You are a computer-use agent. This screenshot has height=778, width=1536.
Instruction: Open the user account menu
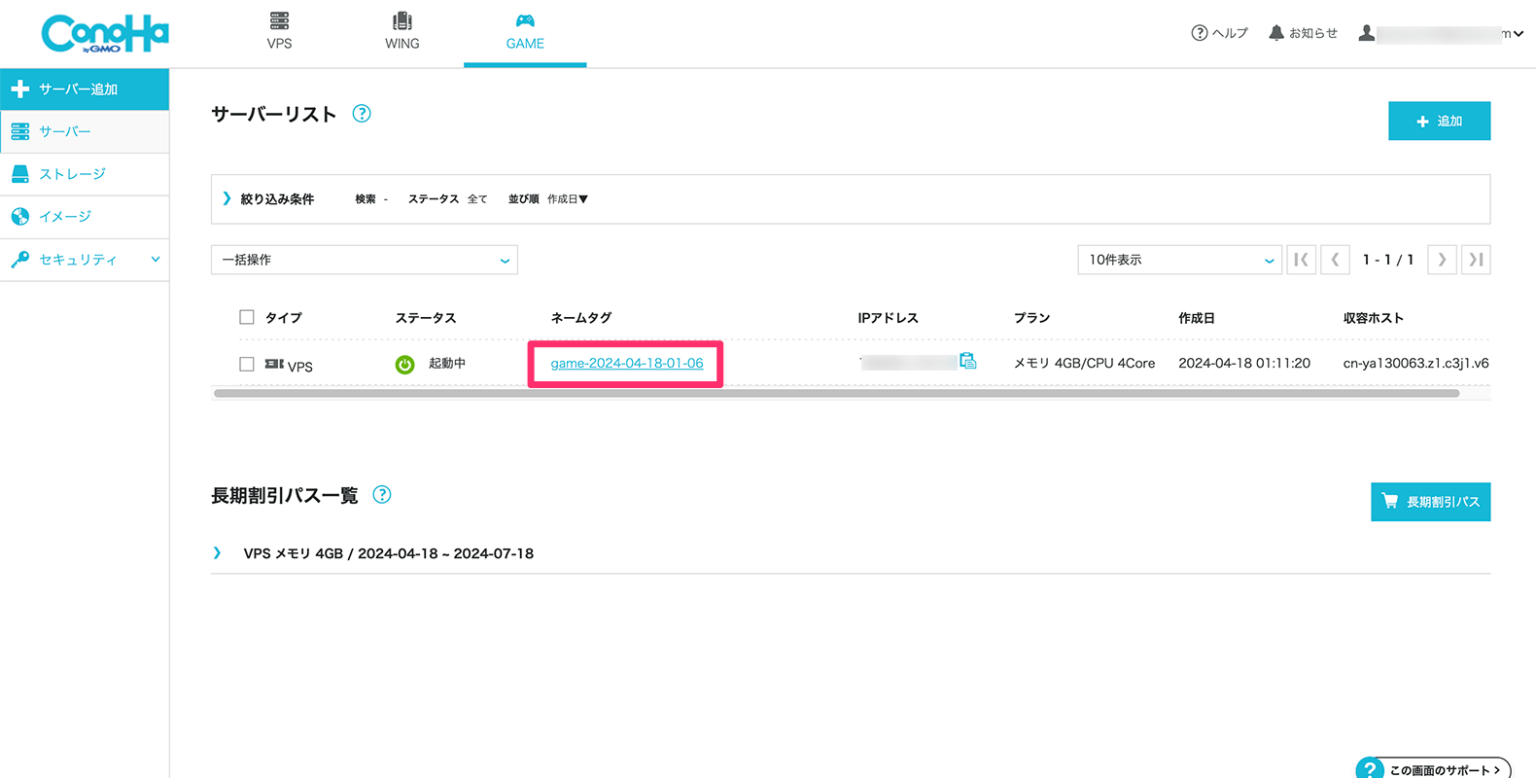click(1441, 33)
